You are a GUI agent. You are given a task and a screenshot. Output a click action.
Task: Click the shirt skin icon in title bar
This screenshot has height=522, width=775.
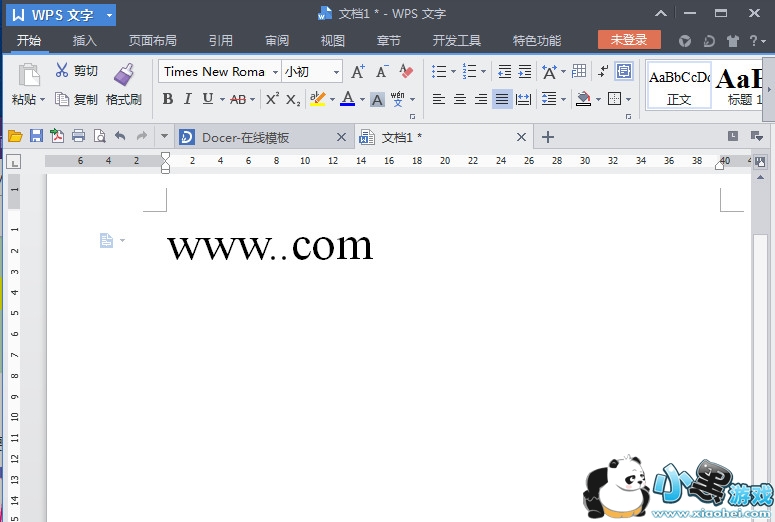point(732,41)
